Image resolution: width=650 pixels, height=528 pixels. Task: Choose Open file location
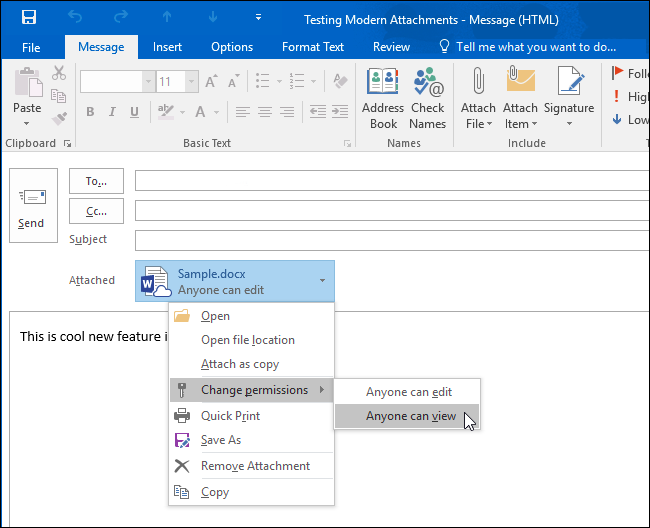pyautogui.click(x=251, y=340)
